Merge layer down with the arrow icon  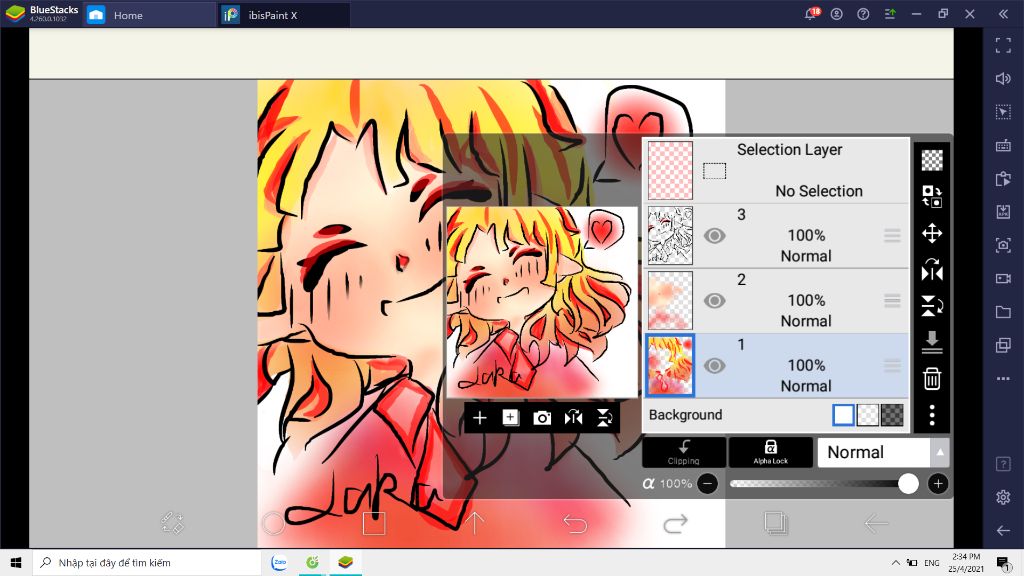click(932, 342)
